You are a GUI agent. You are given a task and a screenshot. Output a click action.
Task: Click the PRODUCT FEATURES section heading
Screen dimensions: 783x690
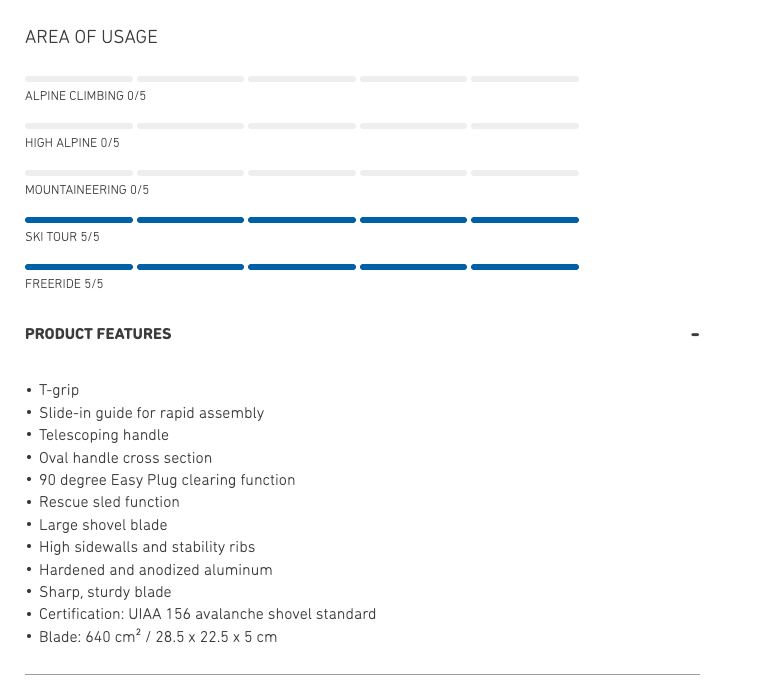click(98, 334)
